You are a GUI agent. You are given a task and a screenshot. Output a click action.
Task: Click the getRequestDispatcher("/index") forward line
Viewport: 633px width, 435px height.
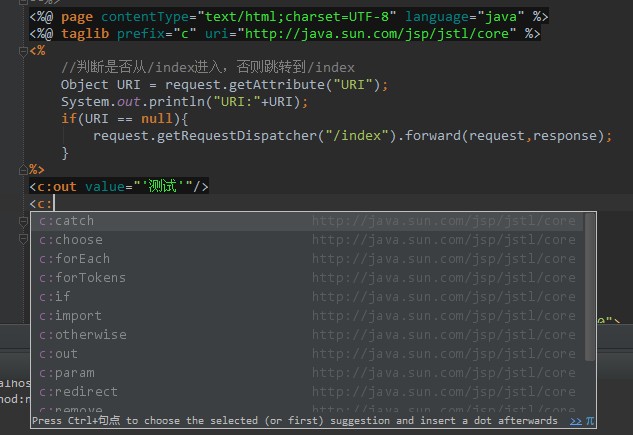(x=352, y=136)
